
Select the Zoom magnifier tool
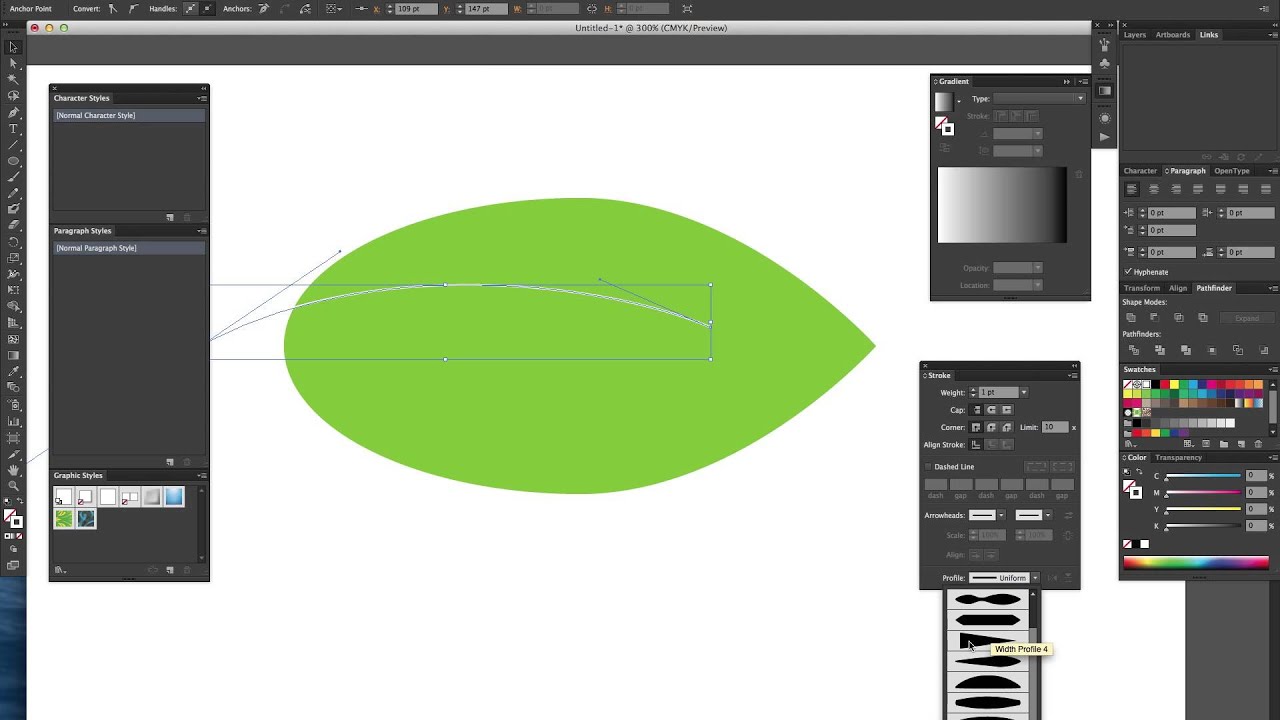[13, 485]
